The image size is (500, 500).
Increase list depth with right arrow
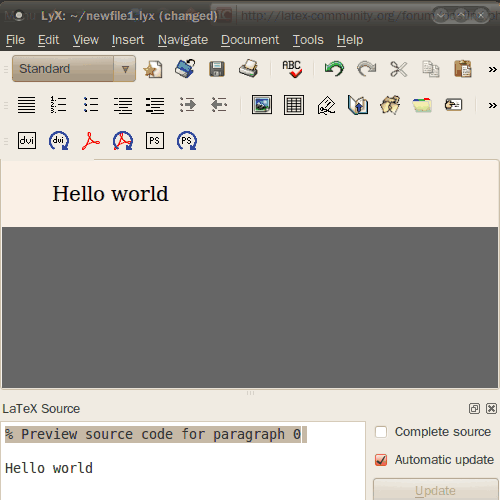point(188,105)
